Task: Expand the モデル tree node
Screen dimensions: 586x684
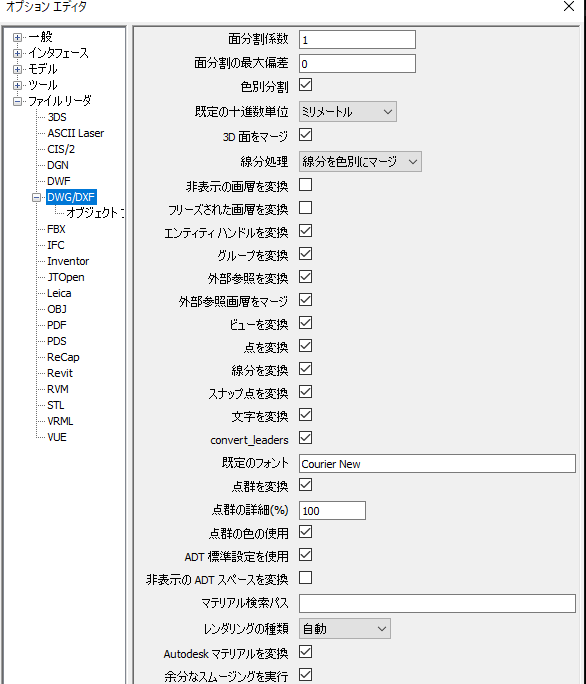Action: pyautogui.click(x=17, y=69)
